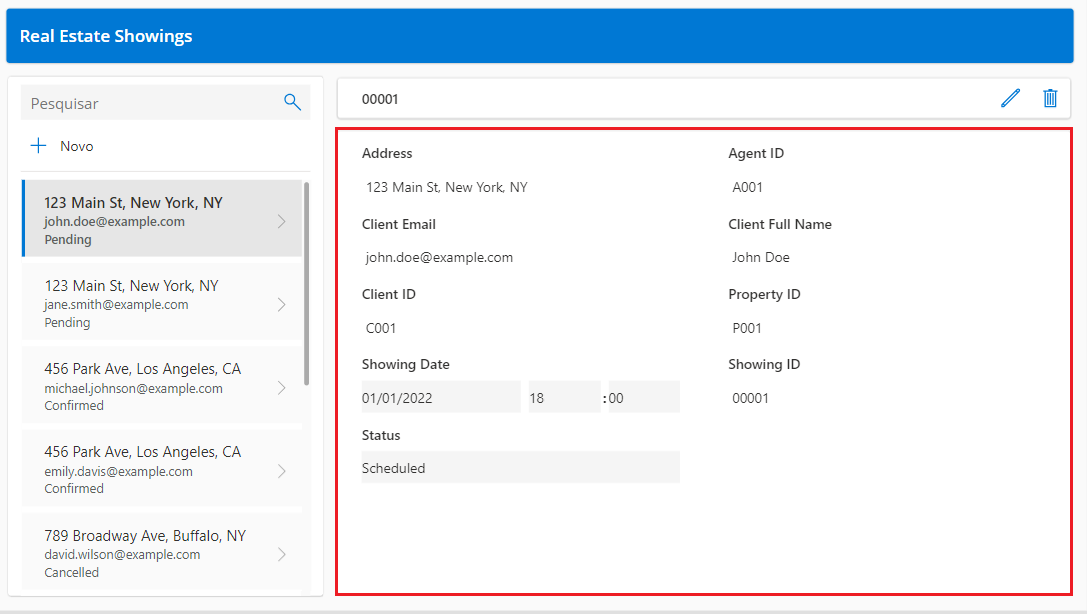Image resolution: width=1087 pixels, height=614 pixels.
Task: Click the delete trash can icon
Action: [x=1050, y=98]
